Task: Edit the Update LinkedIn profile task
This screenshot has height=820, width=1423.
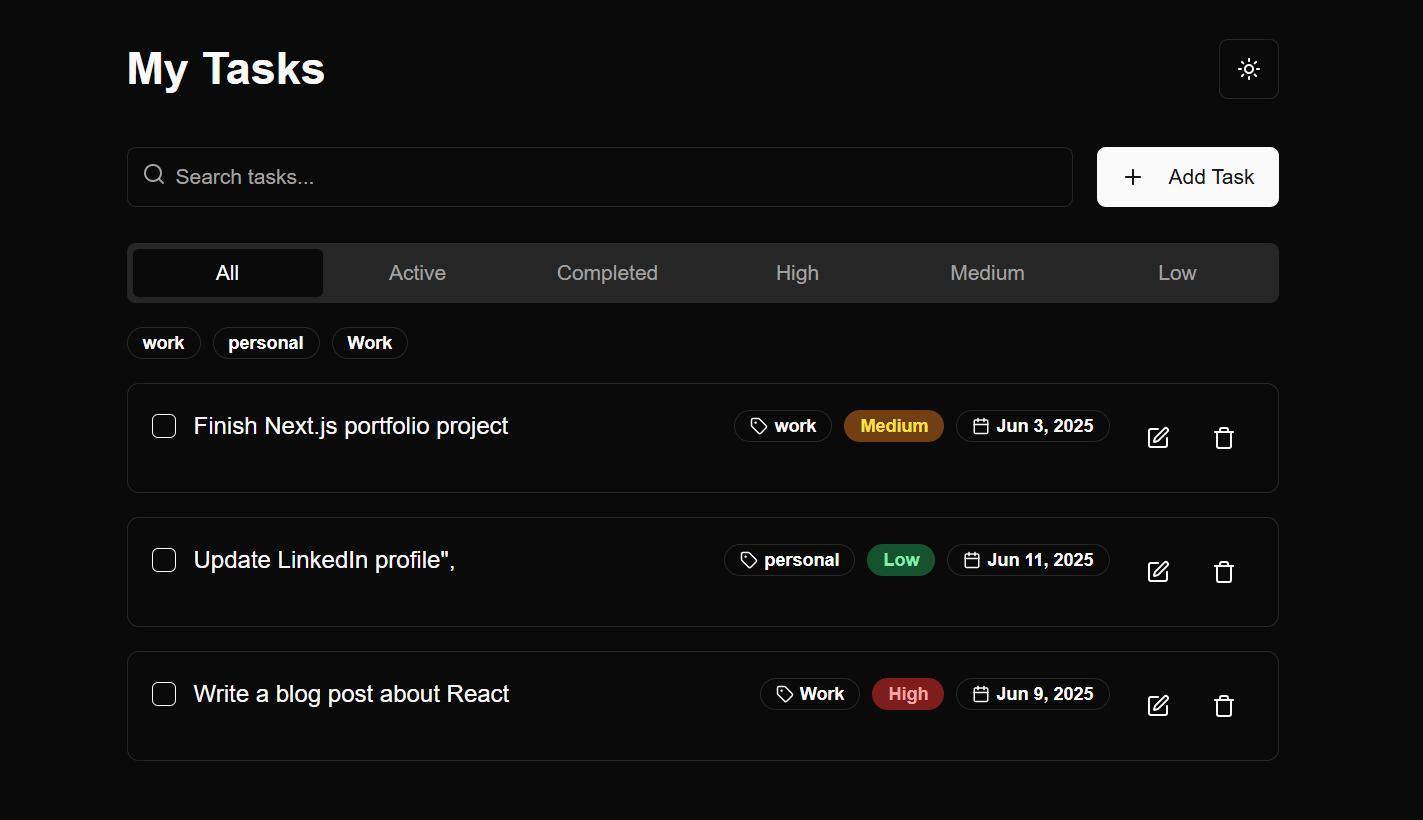Action: [1158, 572]
